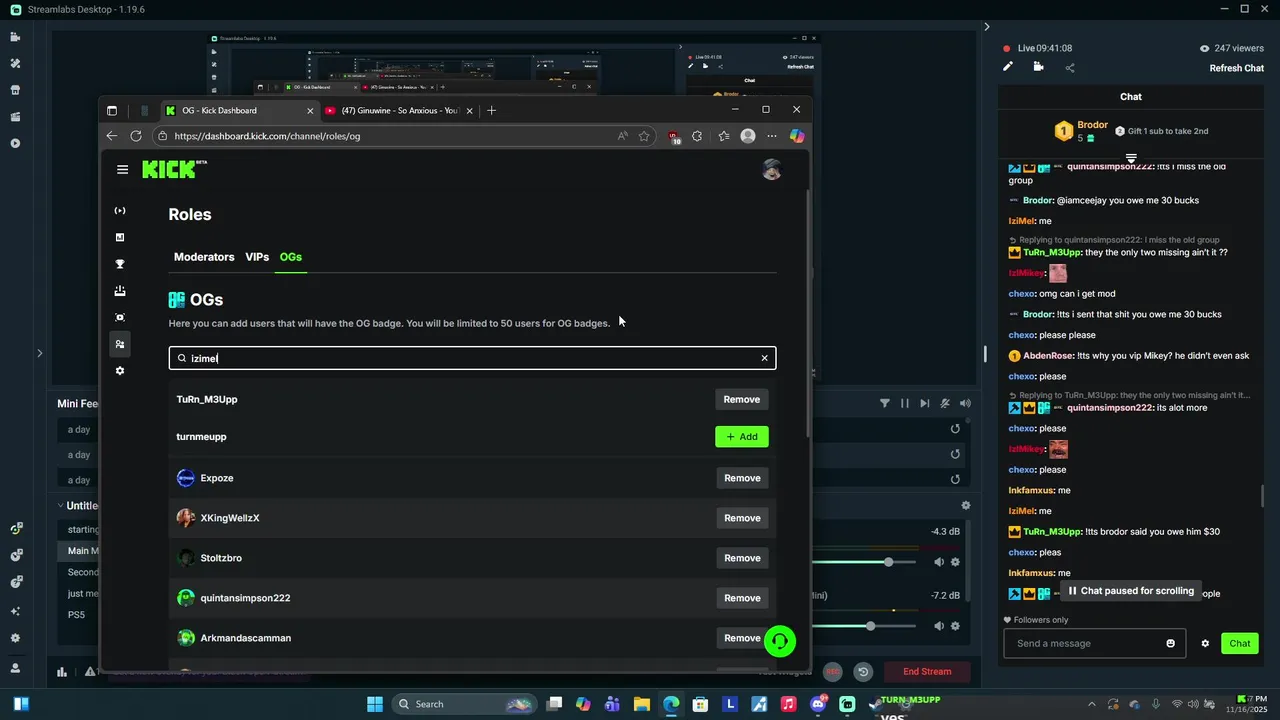Open Stream page in Kick dashboard sidebar
Image resolution: width=1280 pixels, height=720 pixels.
coord(120,211)
